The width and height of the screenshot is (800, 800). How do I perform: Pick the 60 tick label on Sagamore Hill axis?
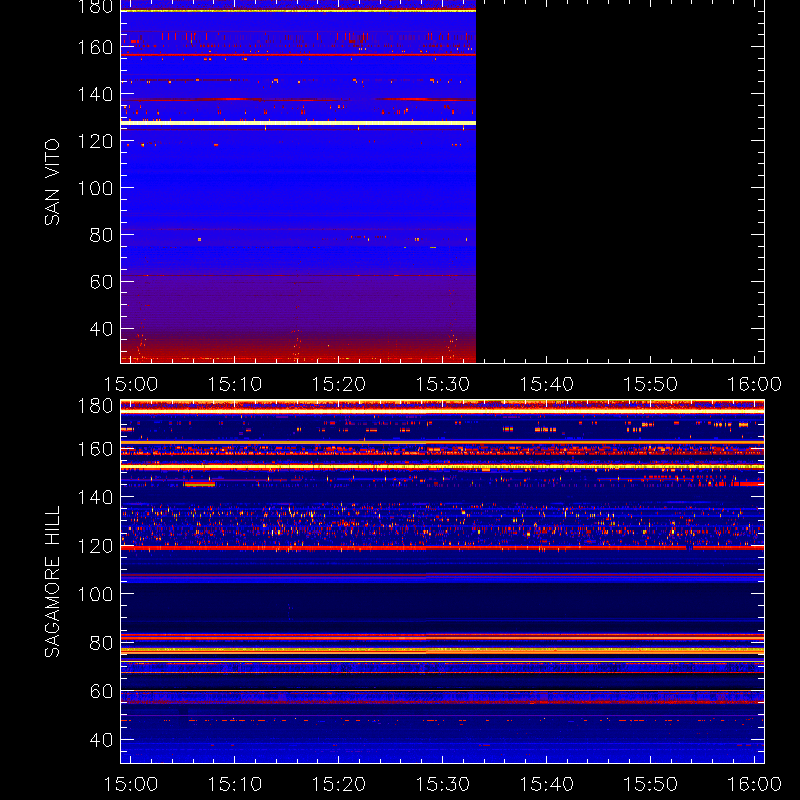coord(101,691)
